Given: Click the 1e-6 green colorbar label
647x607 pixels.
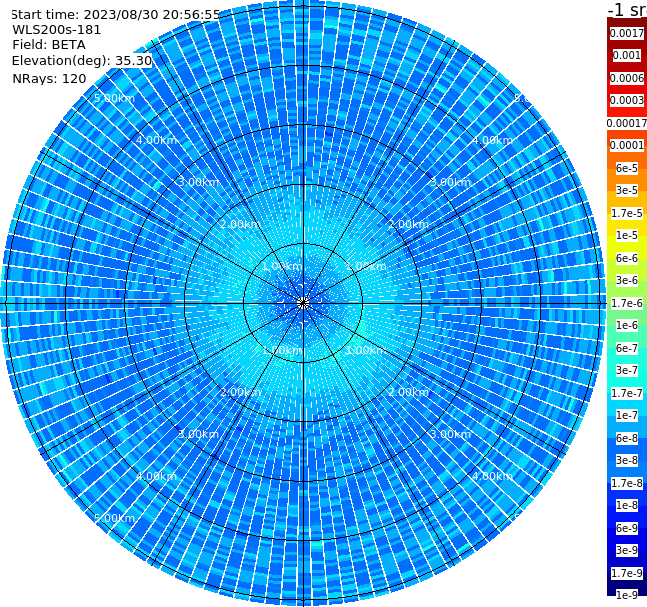Looking at the screenshot, I should [x=627, y=325].
